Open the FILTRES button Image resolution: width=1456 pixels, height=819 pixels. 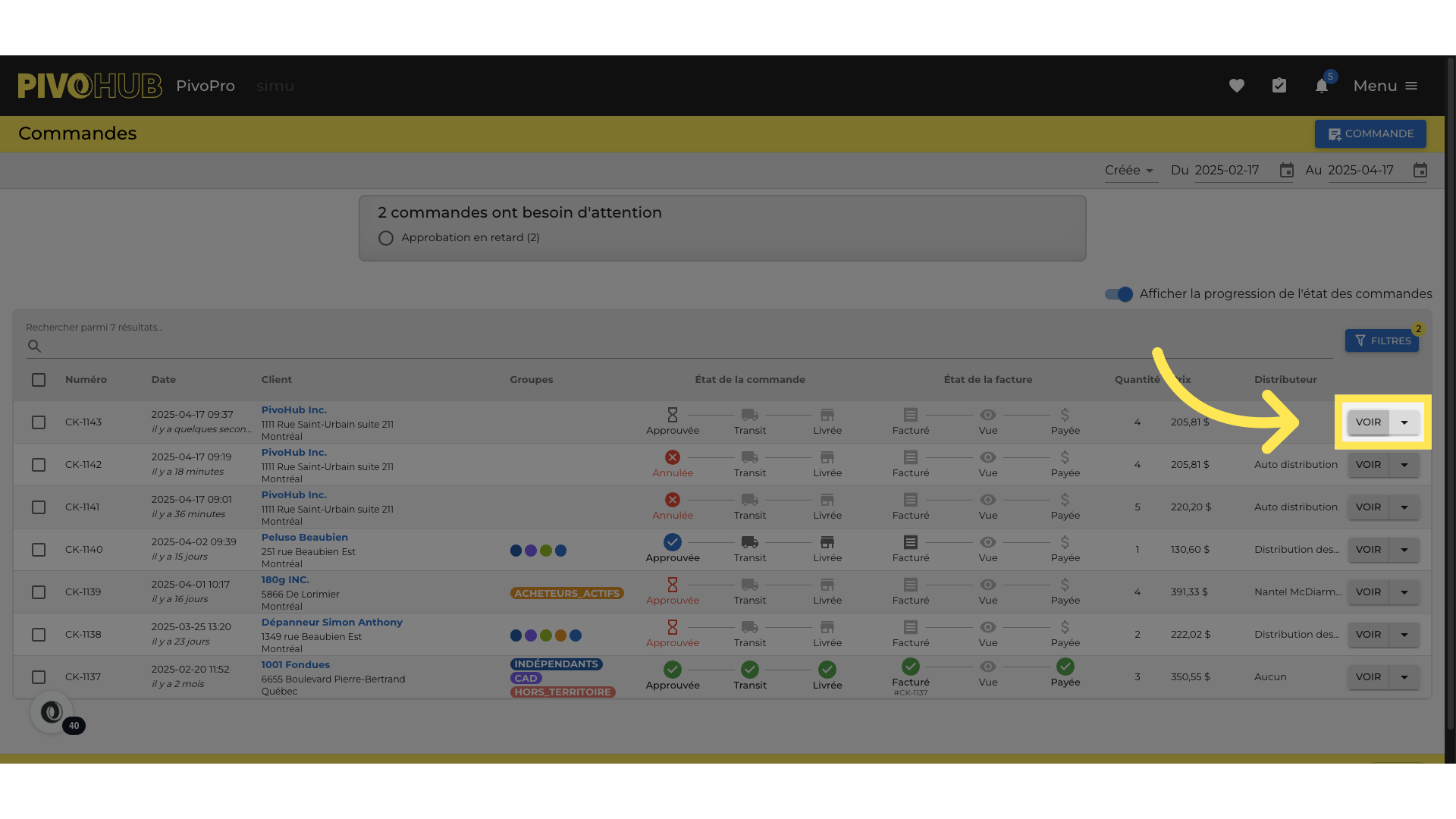[x=1382, y=340]
